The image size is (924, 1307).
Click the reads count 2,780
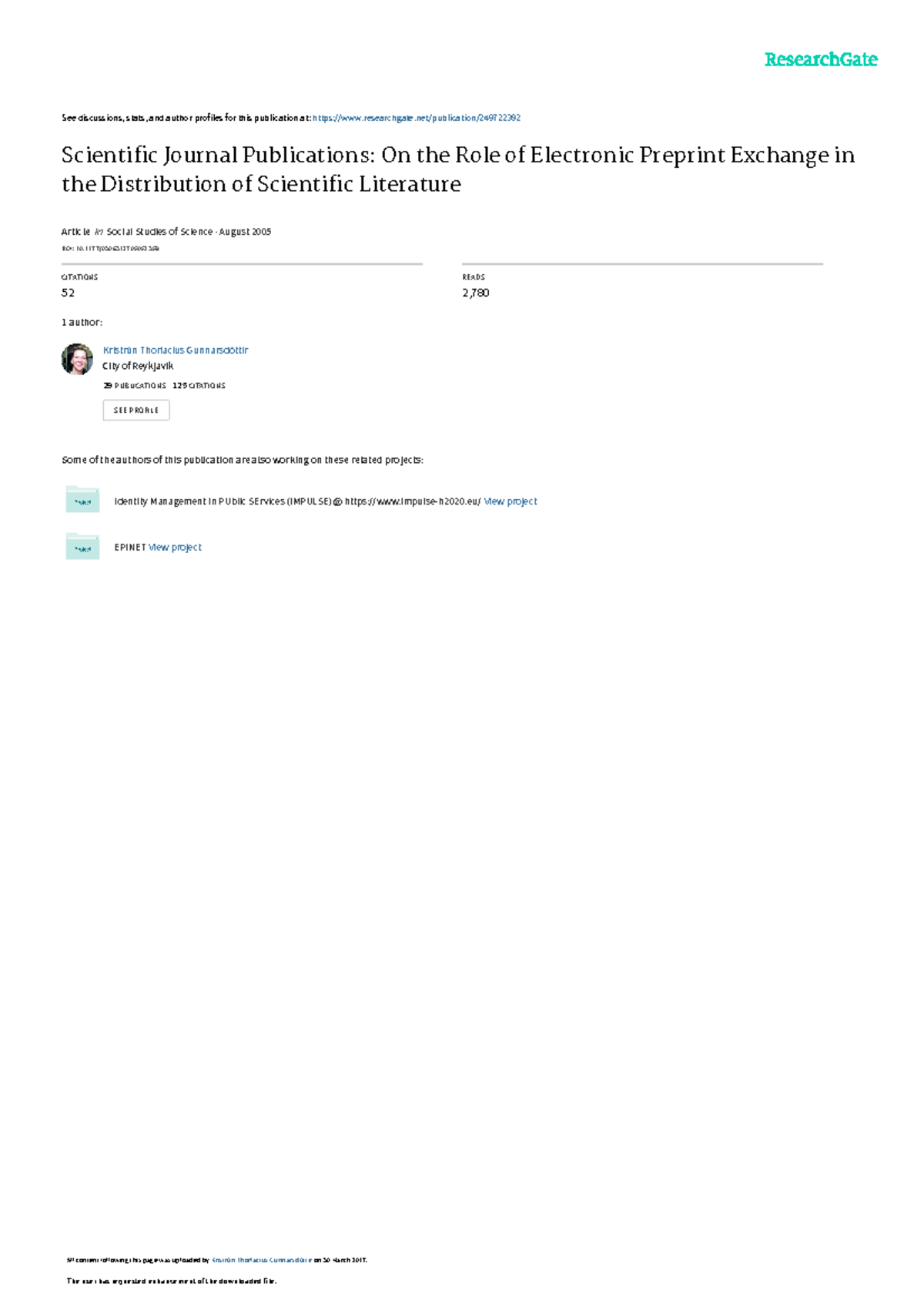tap(476, 293)
